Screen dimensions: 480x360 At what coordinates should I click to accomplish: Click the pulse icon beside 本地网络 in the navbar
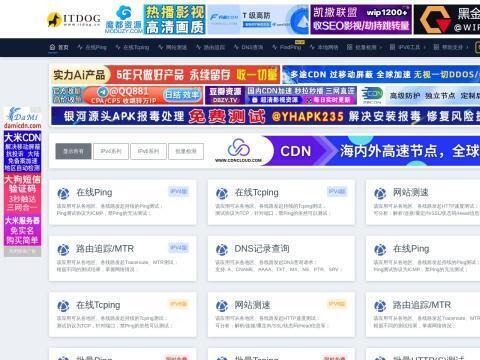coord(312,47)
